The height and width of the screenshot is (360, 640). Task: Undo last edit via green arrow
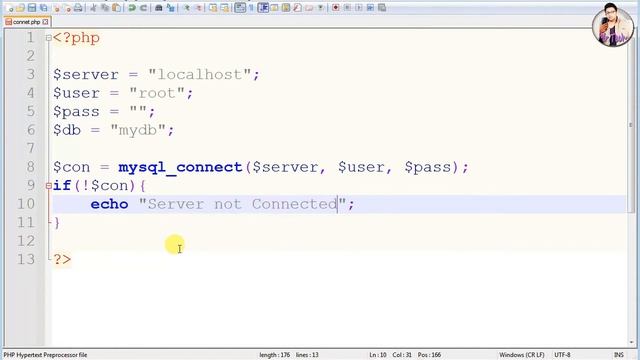(132, 8)
